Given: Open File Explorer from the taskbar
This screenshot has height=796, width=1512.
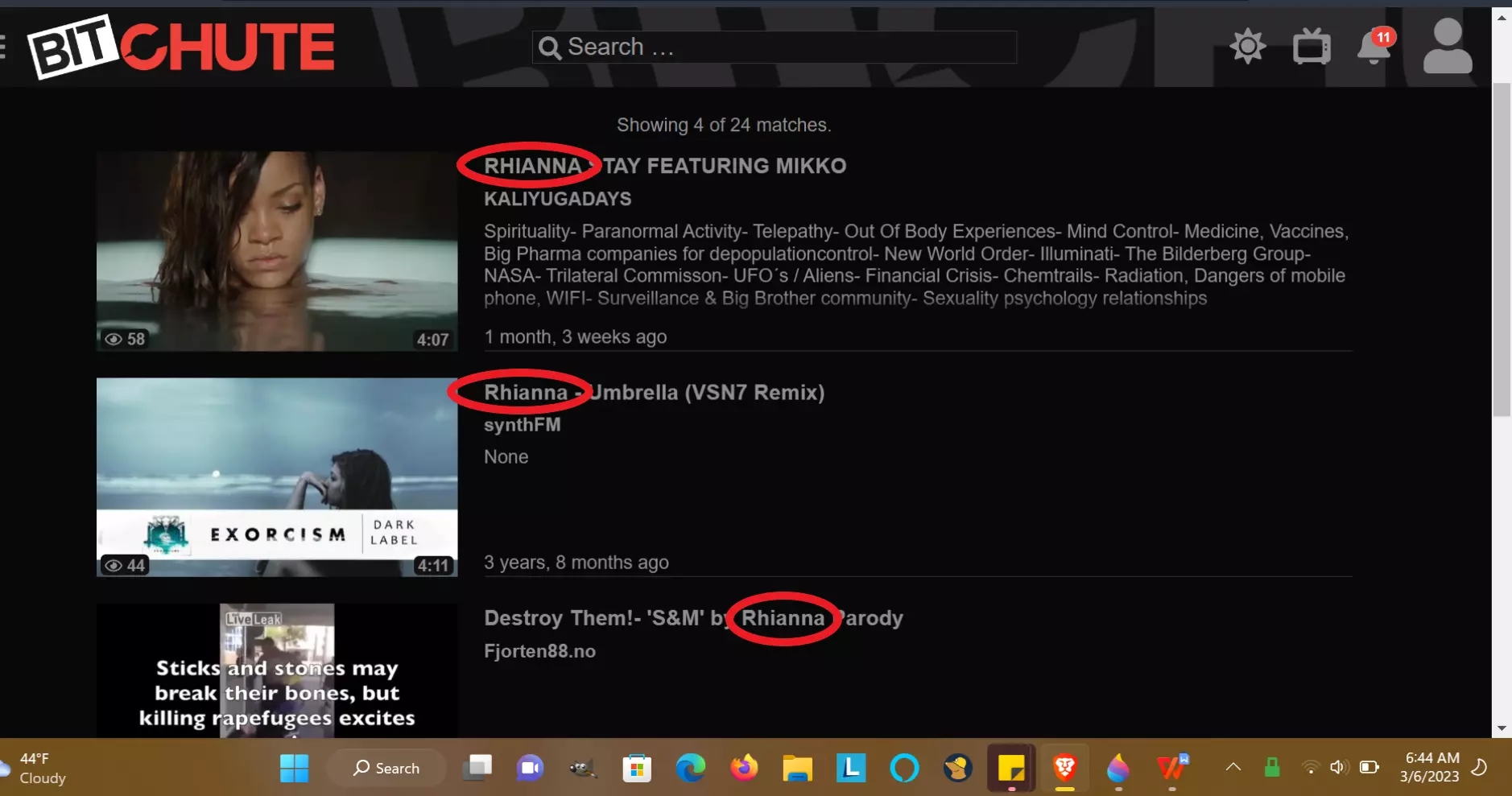Looking at the screenshot, I should tap(797, 768).
